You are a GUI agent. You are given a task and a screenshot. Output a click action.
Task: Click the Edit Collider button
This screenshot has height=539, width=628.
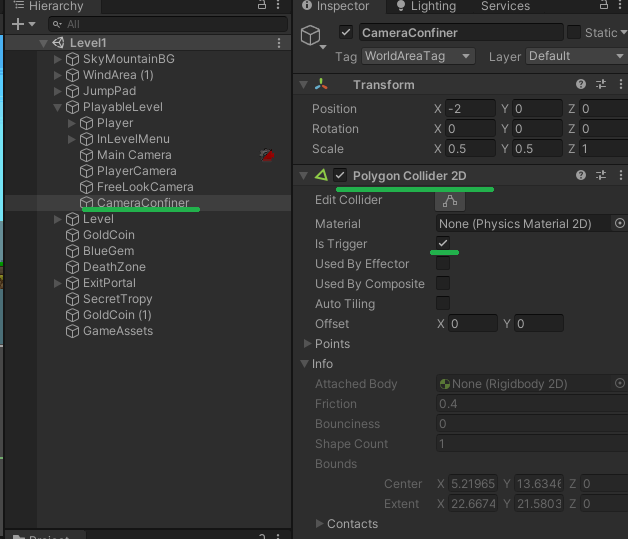(450, 201)
